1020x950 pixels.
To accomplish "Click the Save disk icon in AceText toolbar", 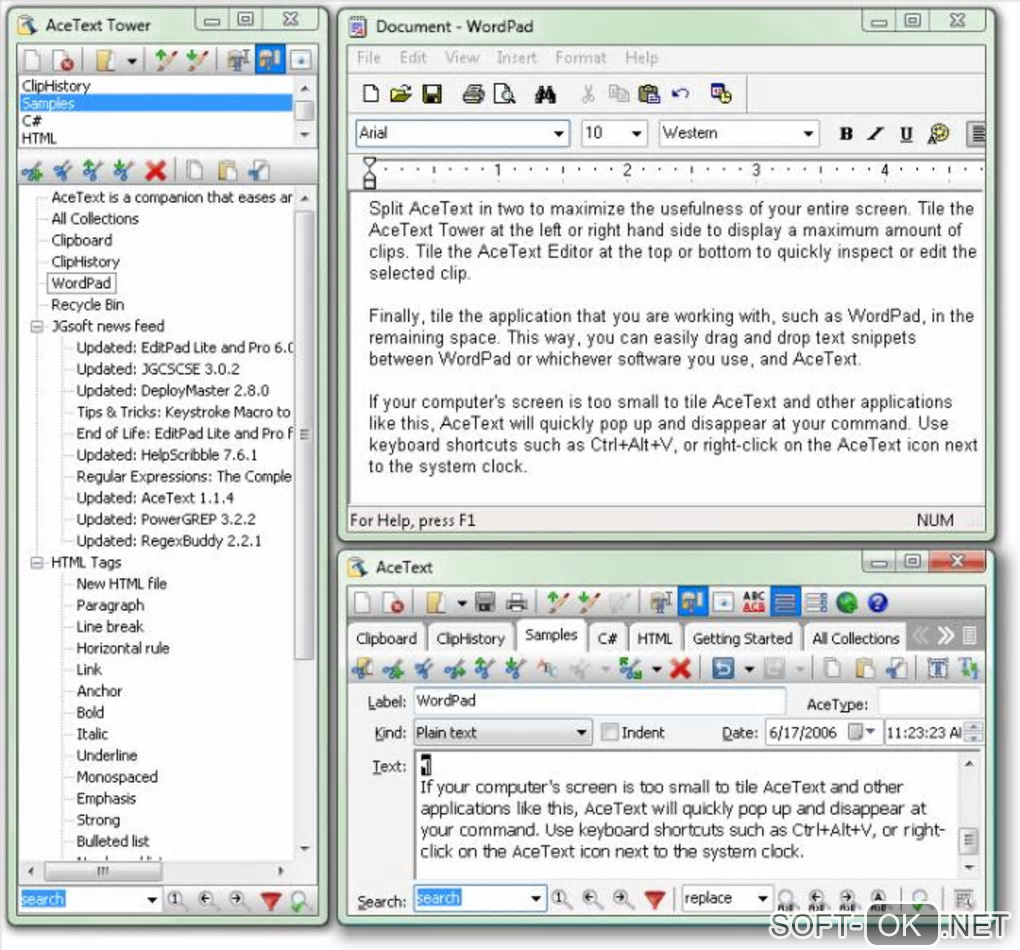I will (x=485, y=603).
